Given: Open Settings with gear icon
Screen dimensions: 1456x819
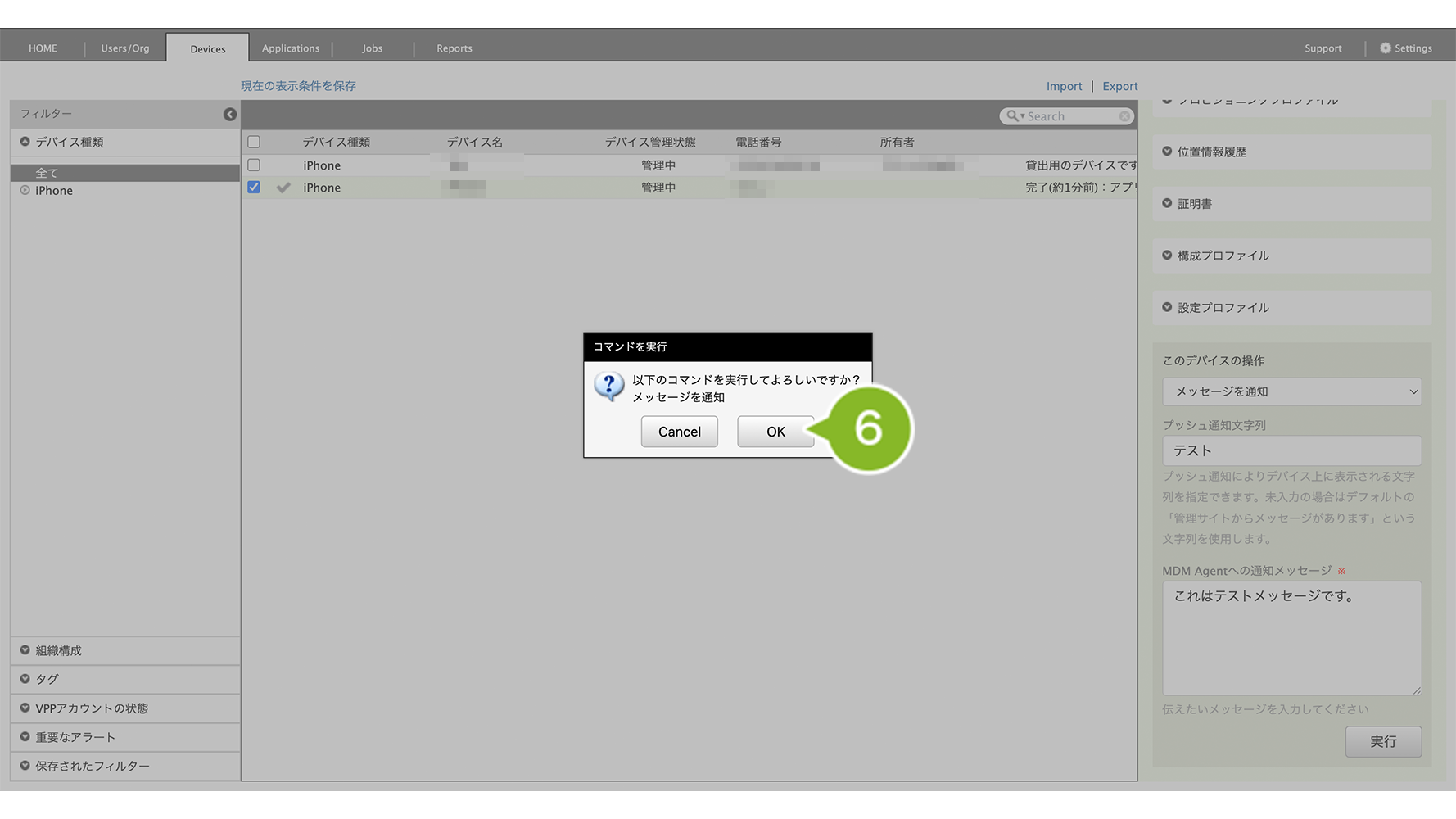Looking at the screenshot, I should pos(1406,48).
